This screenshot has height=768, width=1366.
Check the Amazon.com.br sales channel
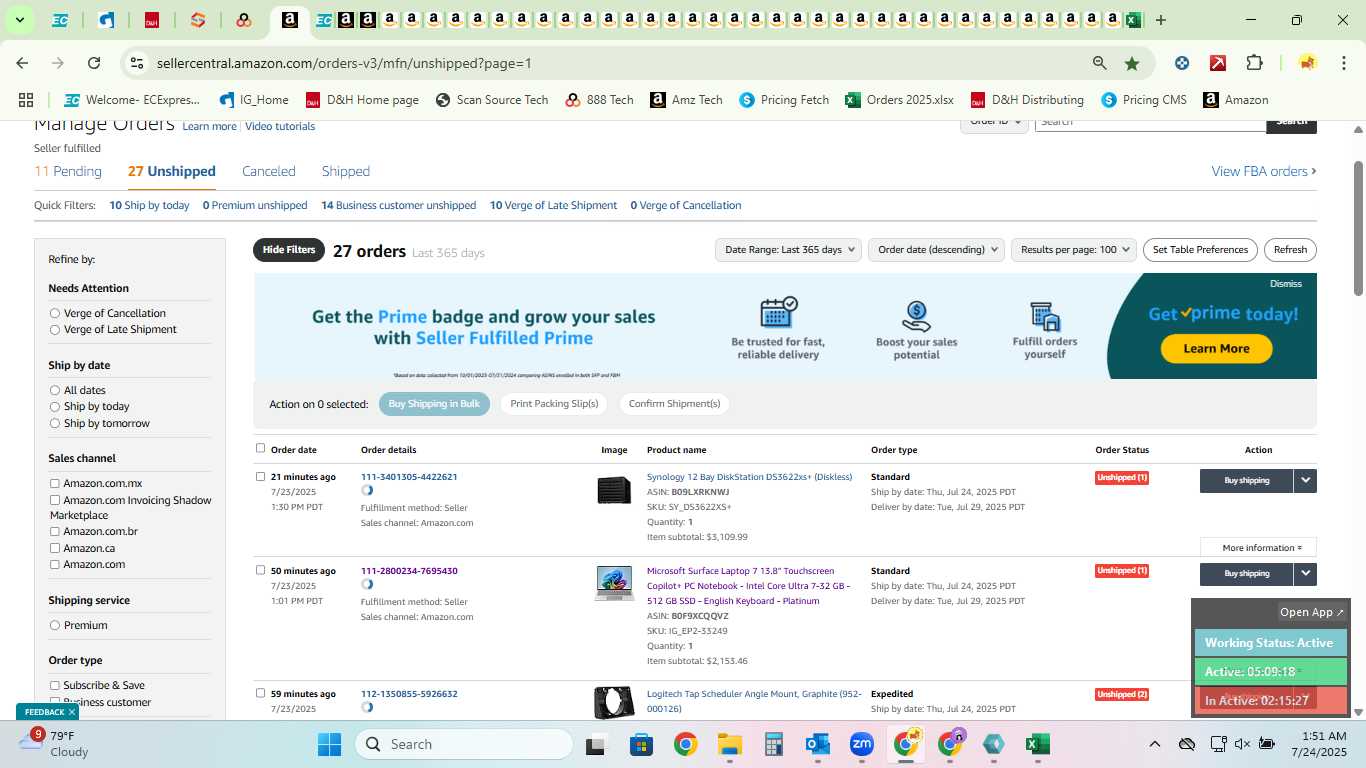point(55,531)
